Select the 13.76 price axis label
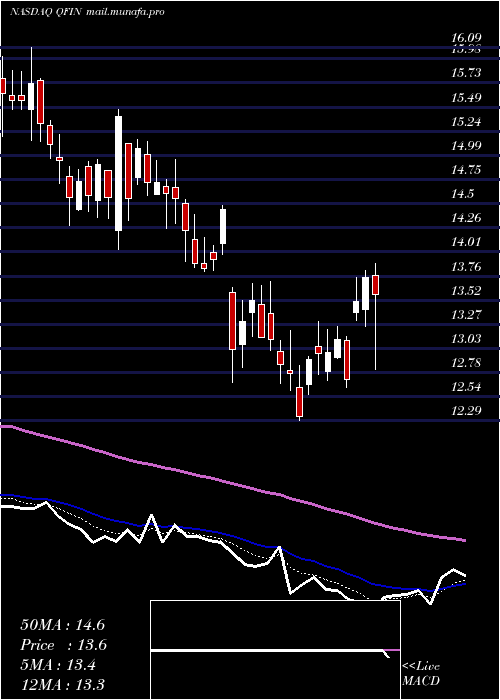The width and height of the screenshot is (500, 700). 467,267
